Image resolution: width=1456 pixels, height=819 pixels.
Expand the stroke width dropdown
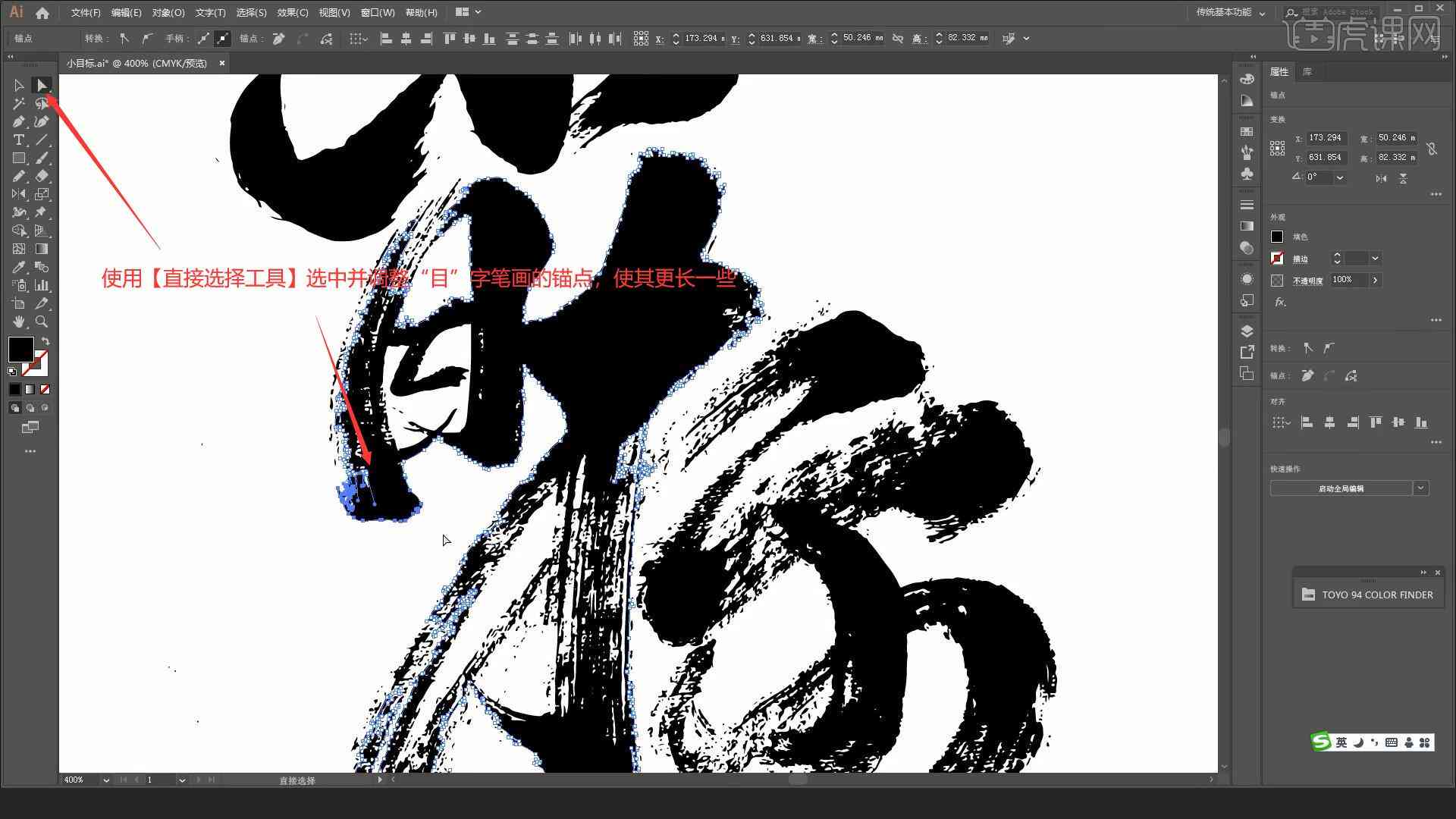1375,258
